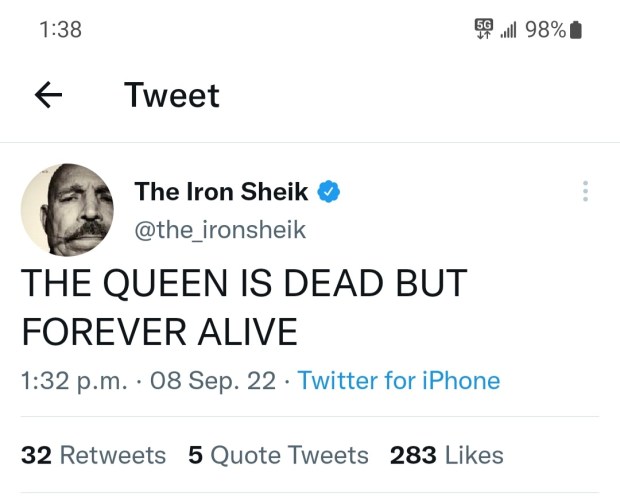Click the blue verified badge
The image size is (620, 497).
tap(329, 191)
